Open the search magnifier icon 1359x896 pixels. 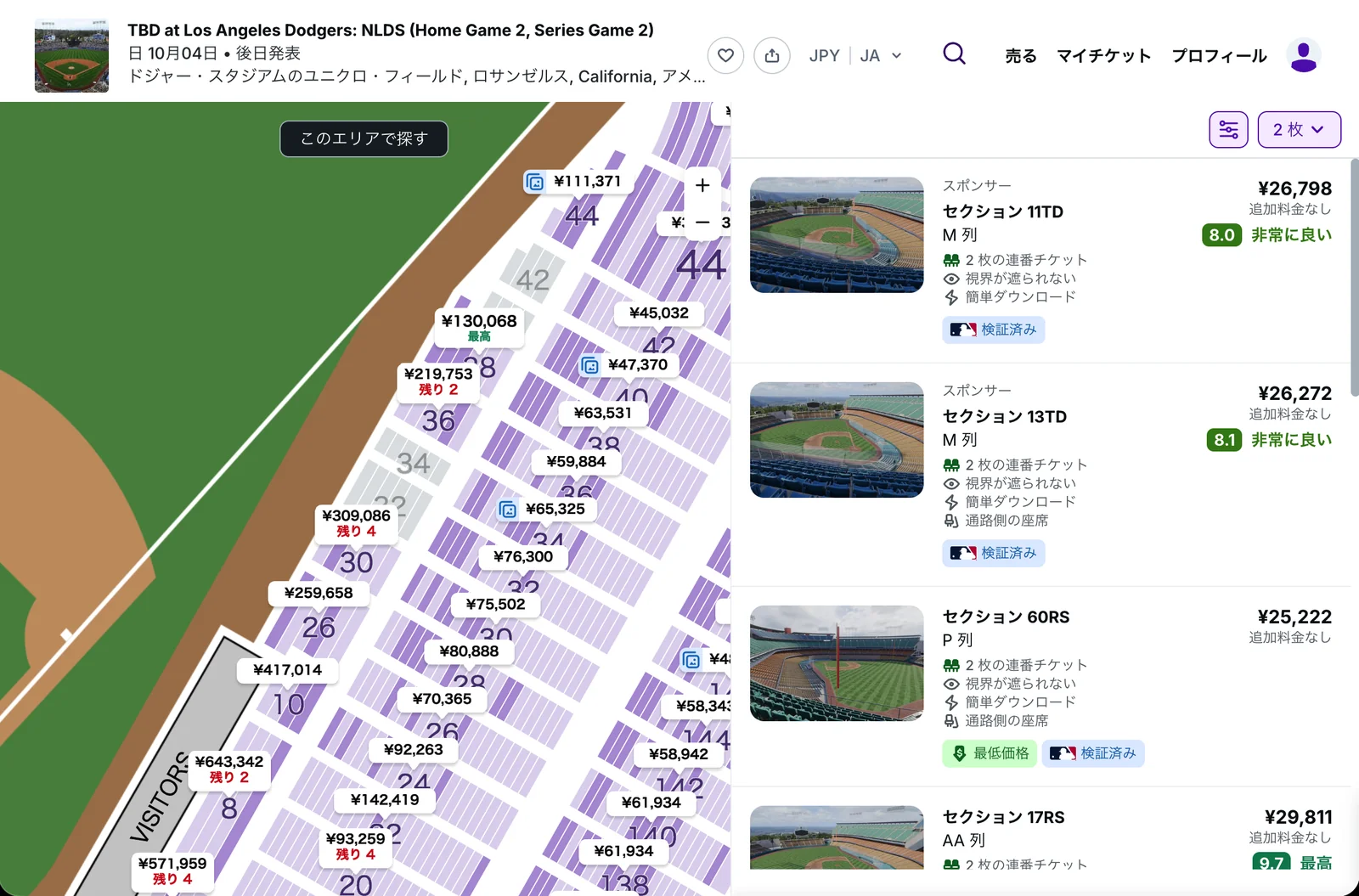[x=954, y=54]
